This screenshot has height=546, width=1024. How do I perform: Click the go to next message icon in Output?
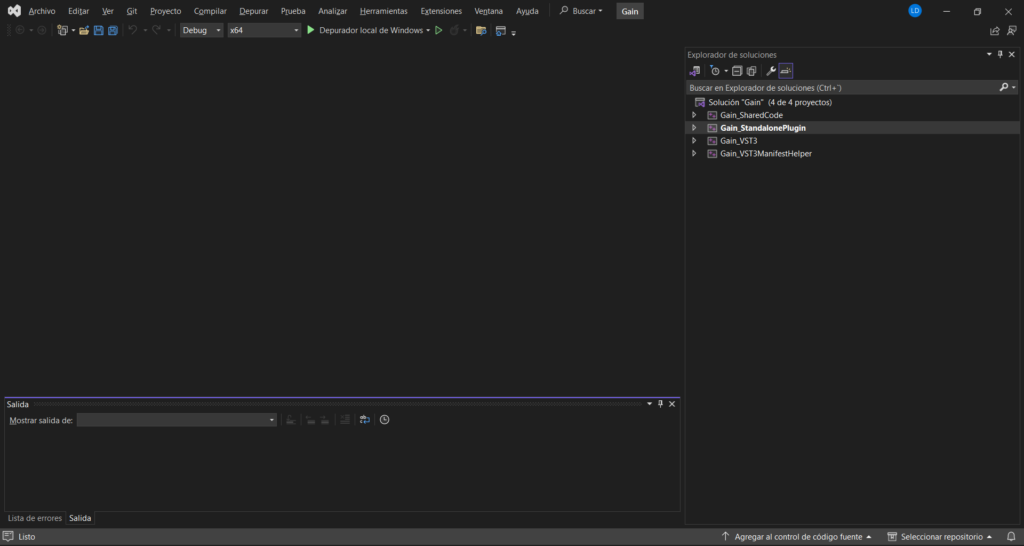click(x=325, y=420)
